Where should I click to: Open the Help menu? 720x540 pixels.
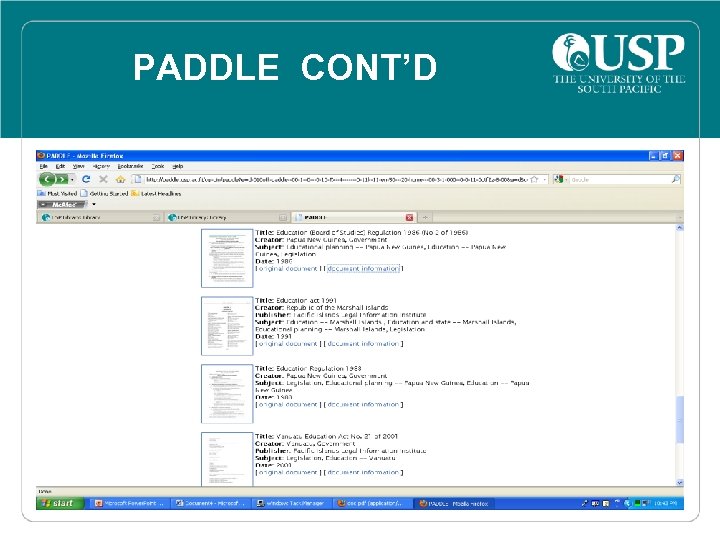point(178,166)
